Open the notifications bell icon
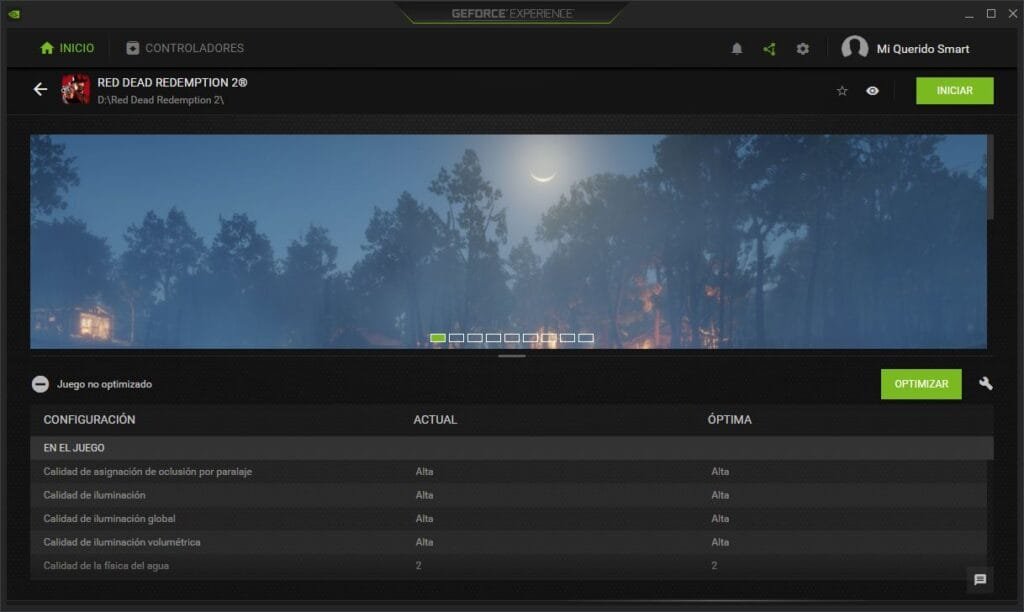 (737, 48)
